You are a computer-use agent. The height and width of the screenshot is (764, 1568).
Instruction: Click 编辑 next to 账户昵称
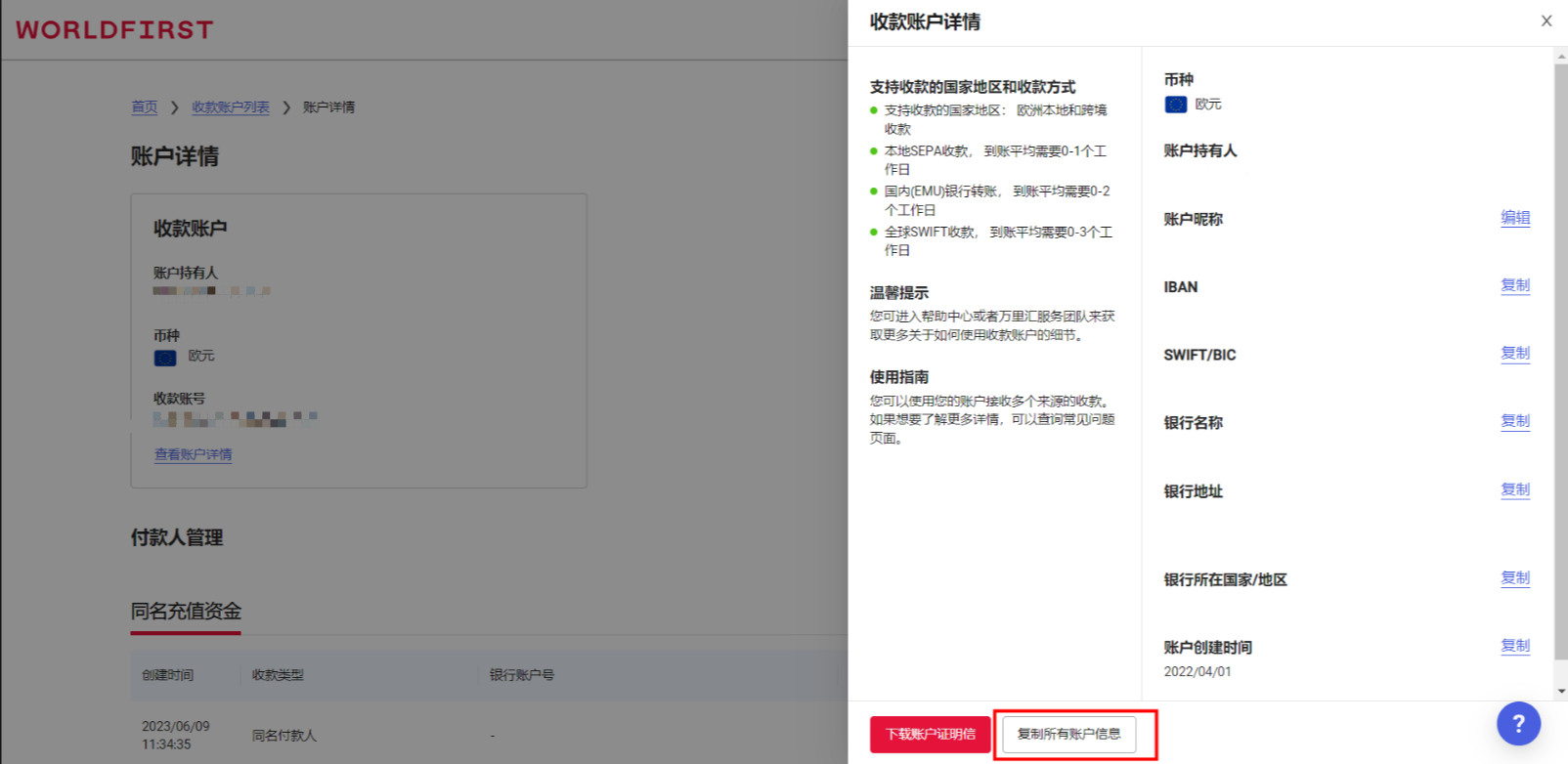click(x=1515, y=218)
